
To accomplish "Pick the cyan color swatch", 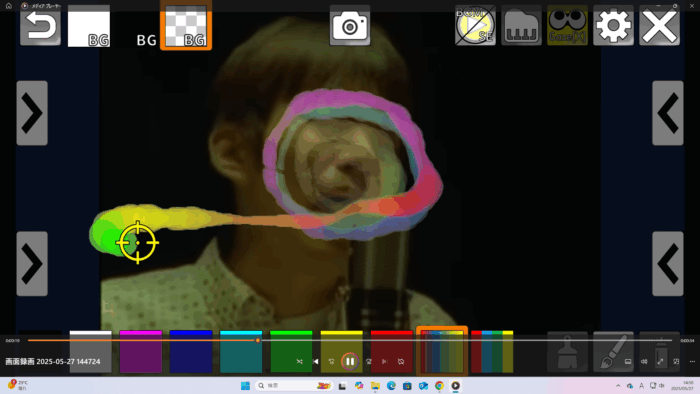I will (x=241, y=352).
